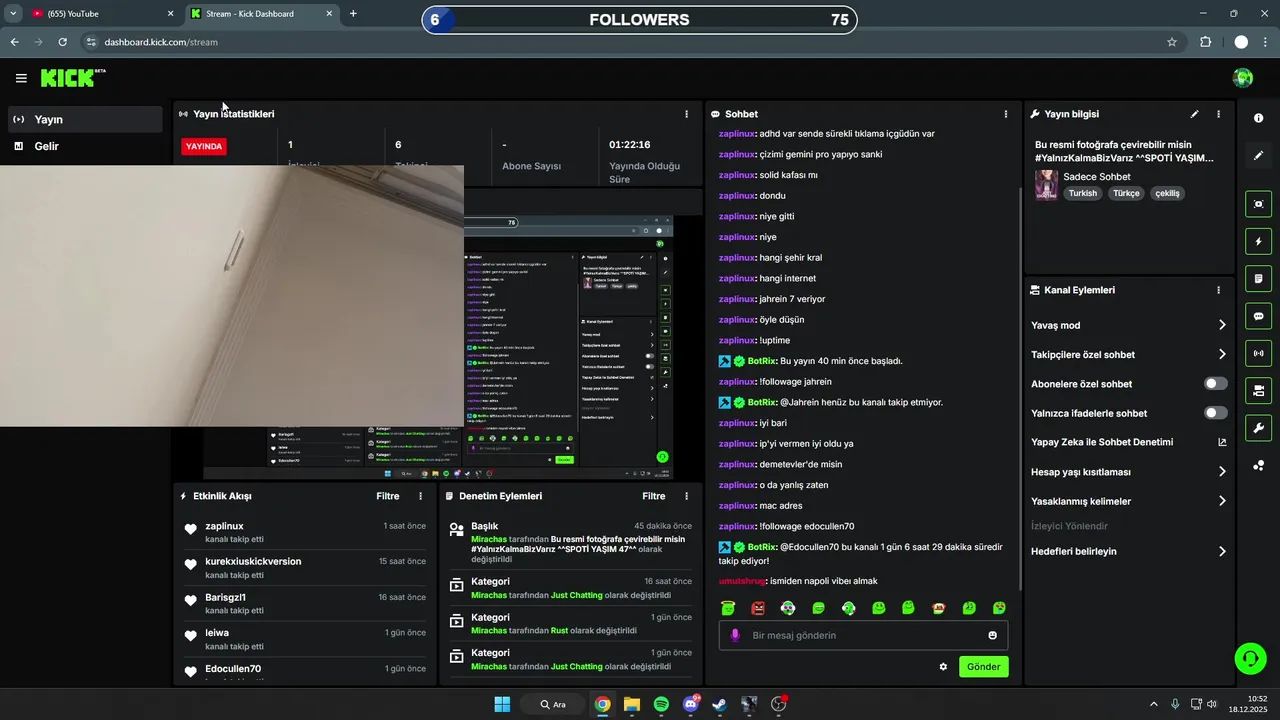Click the pencil icon in right sidebar
The width and height of the screenshot is (1280, 720).
(1258, 156)
